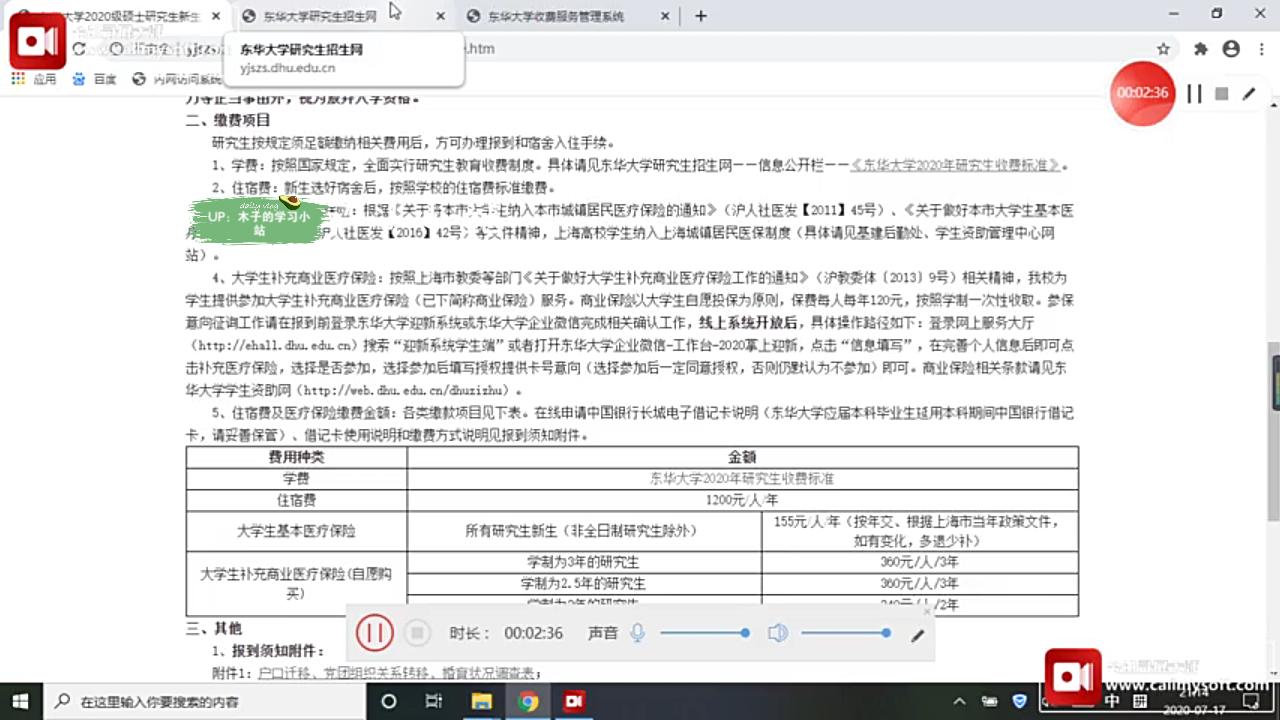1280x720 pixels.
Task: Show hidden system tray icons
Action: click(959, 701)
